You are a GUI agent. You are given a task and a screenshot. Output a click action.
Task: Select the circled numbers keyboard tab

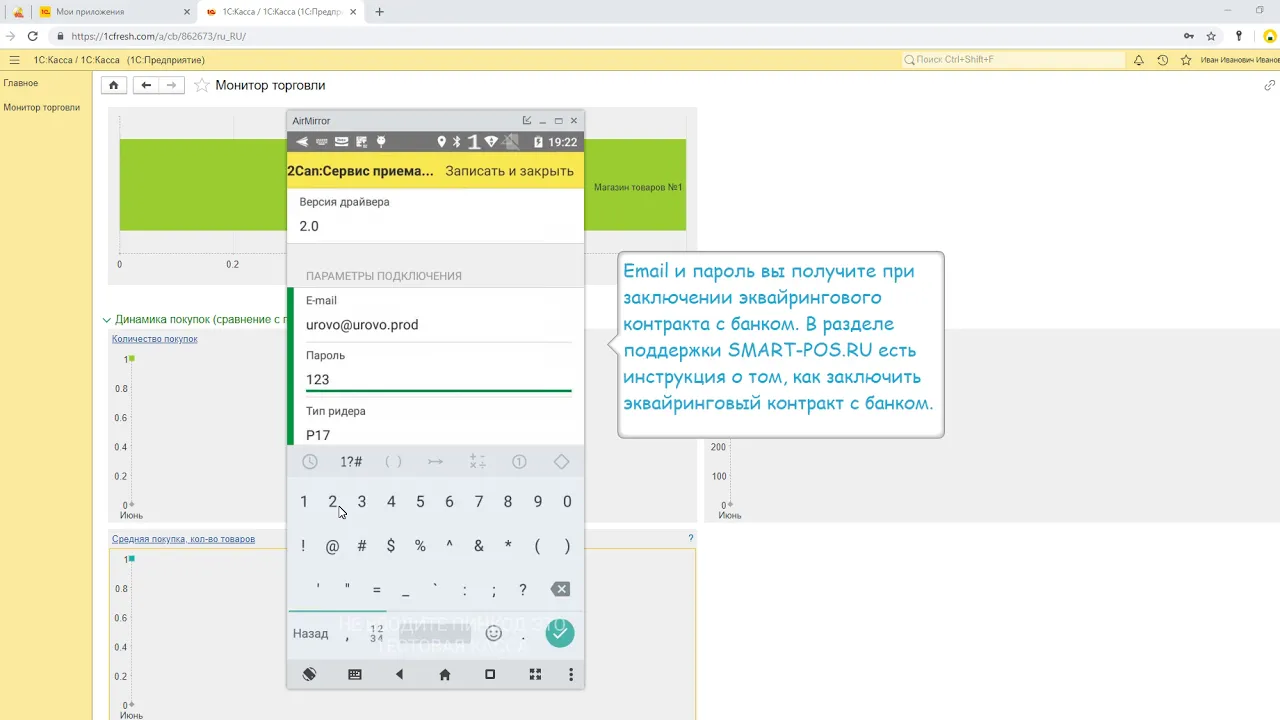519,462
